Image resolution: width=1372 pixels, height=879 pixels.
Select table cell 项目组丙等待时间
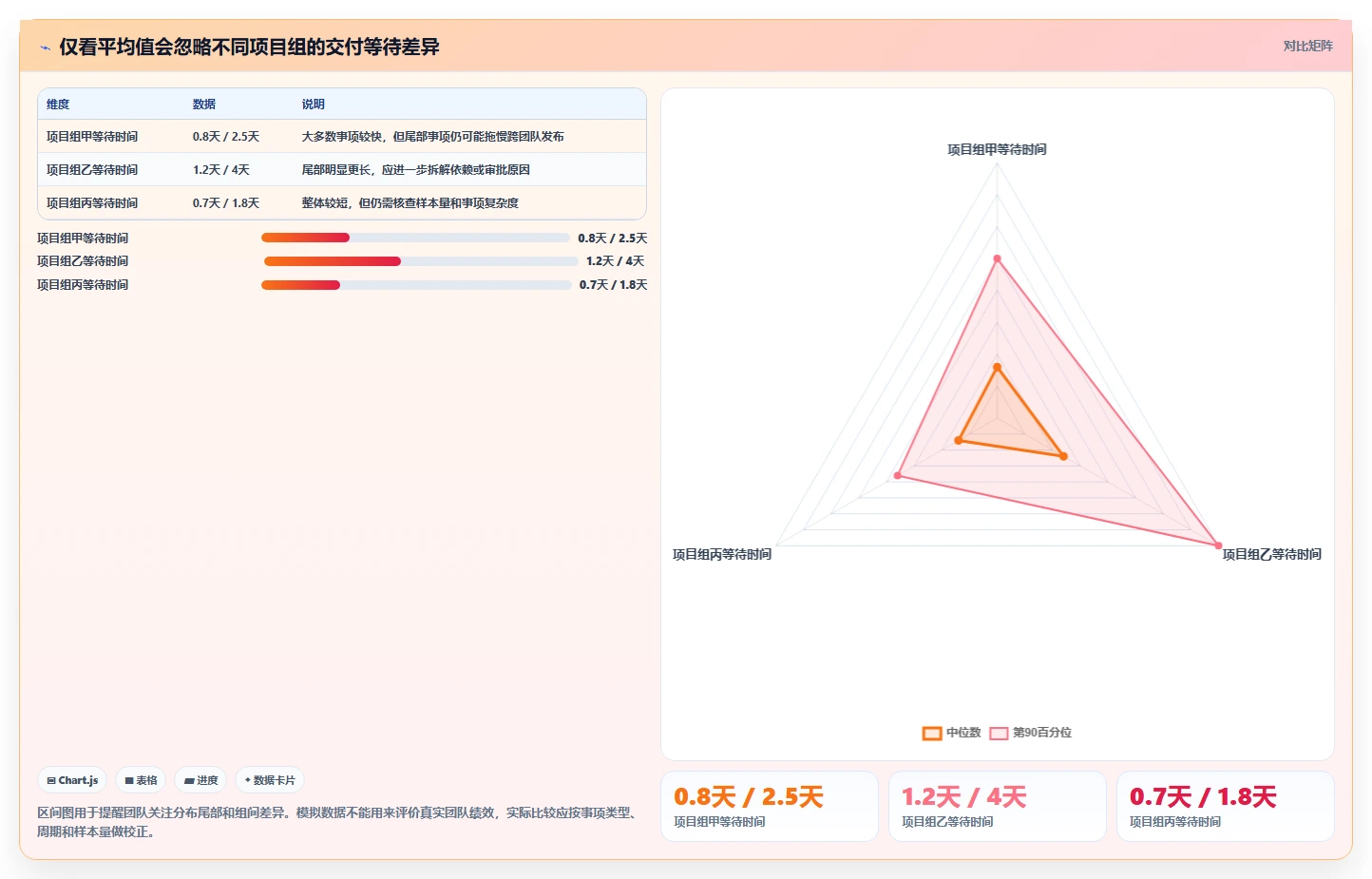click(x=92, y=203)
